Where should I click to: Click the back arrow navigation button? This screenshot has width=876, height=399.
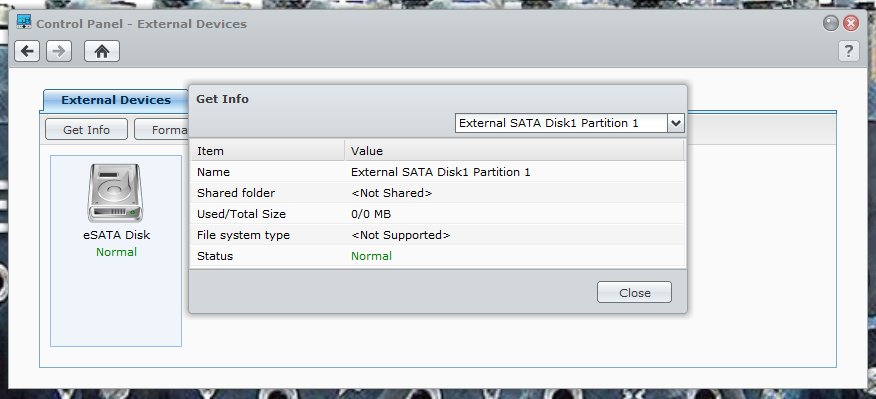27,51
